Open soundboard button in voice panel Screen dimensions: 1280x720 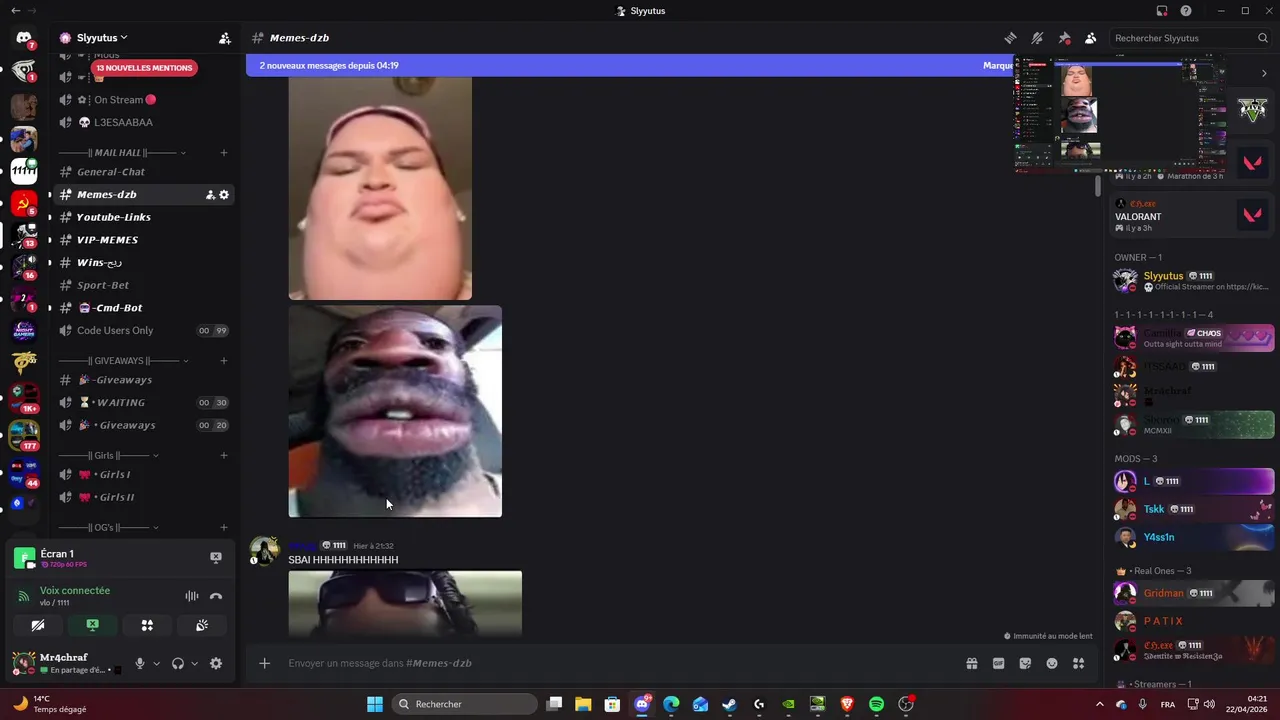pyautogui.click(x=201, y=626)
